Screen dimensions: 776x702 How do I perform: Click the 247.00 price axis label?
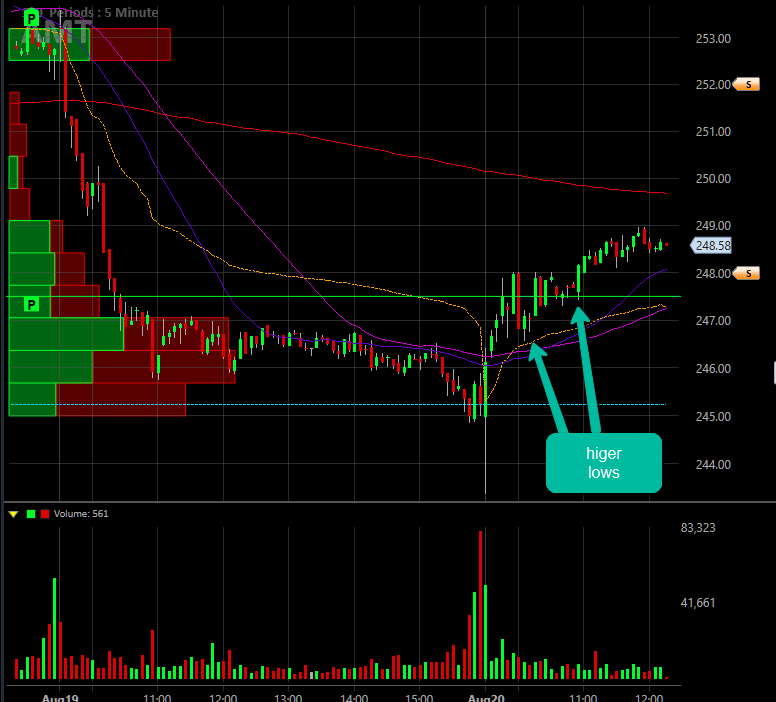pyautogui.click(x=713, y=321)
